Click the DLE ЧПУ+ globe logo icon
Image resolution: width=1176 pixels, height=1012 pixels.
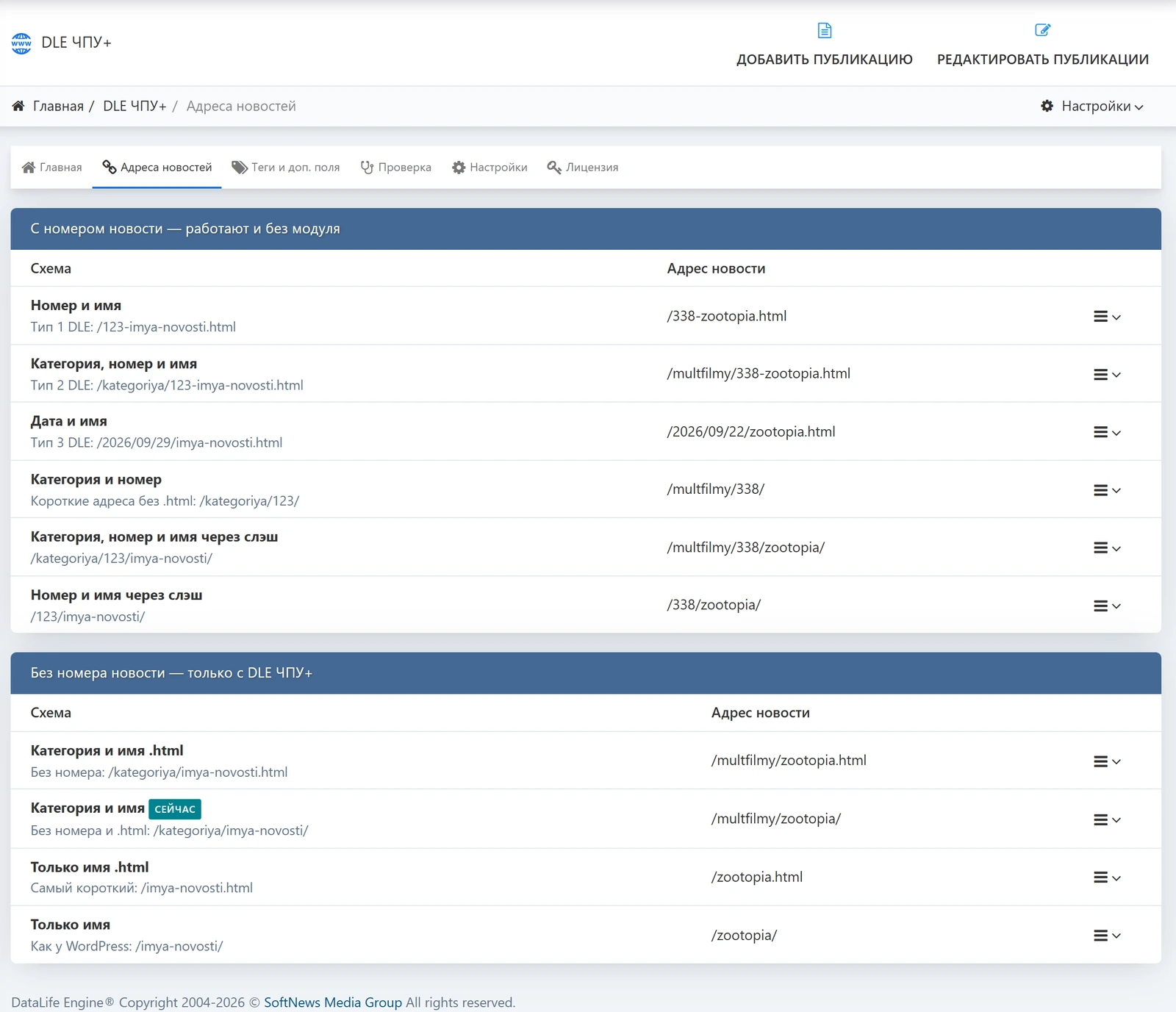click(x=21, y=43)
